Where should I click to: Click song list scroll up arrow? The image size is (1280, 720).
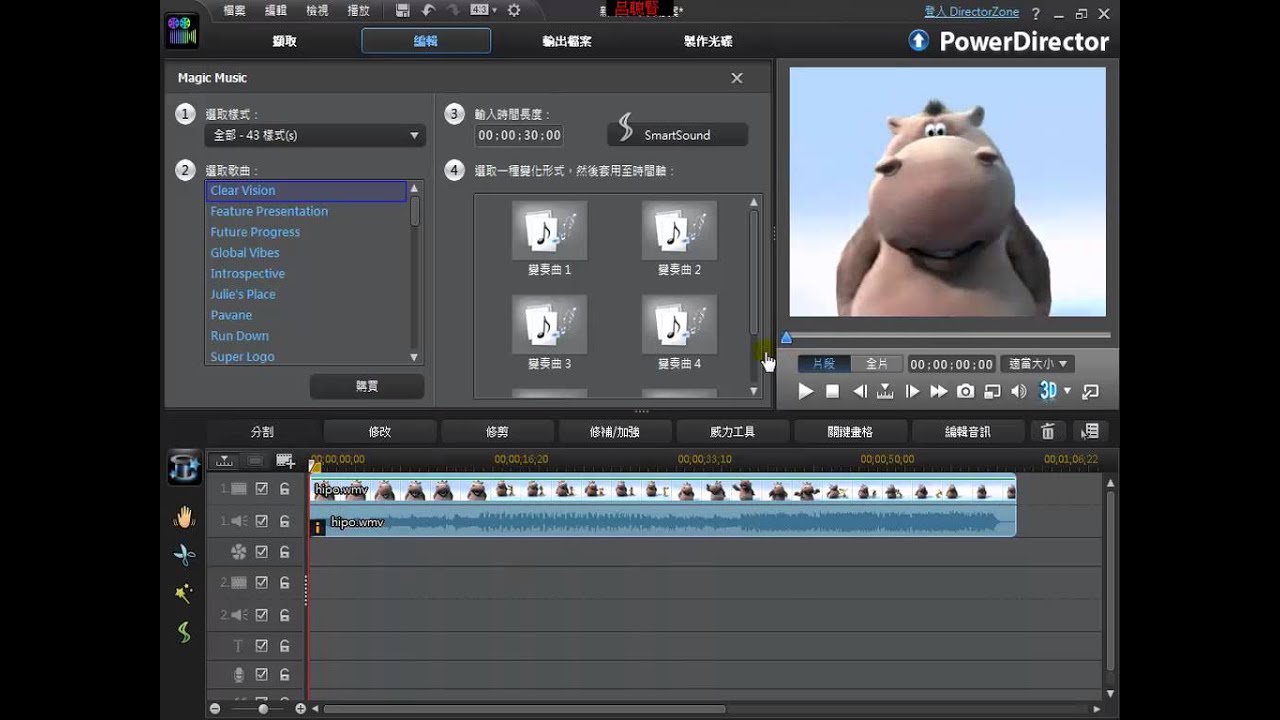pos(414,188)
